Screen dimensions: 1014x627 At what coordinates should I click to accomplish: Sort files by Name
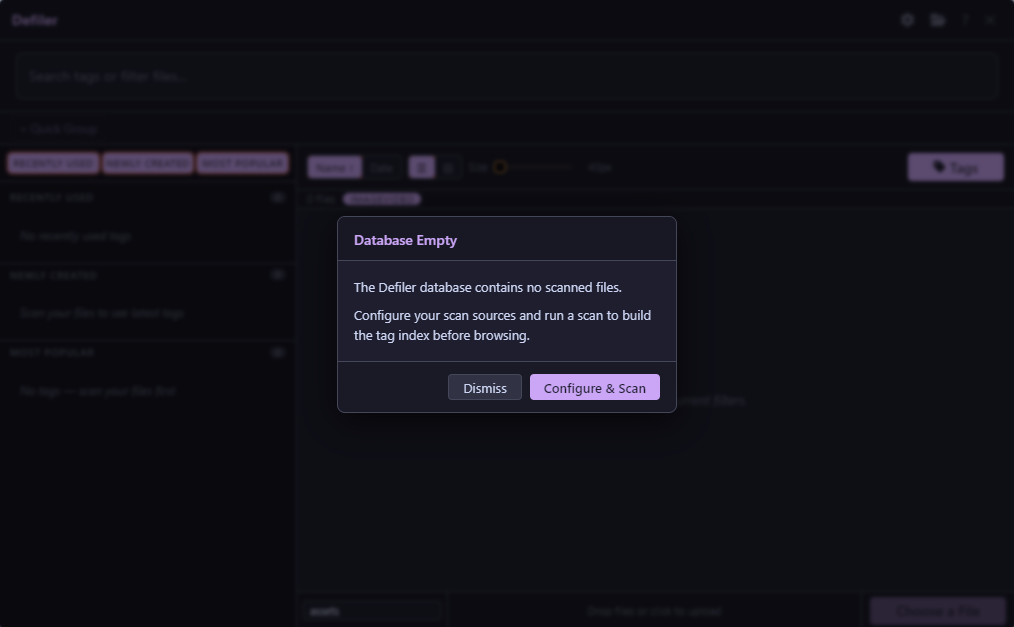coord(333,168)
